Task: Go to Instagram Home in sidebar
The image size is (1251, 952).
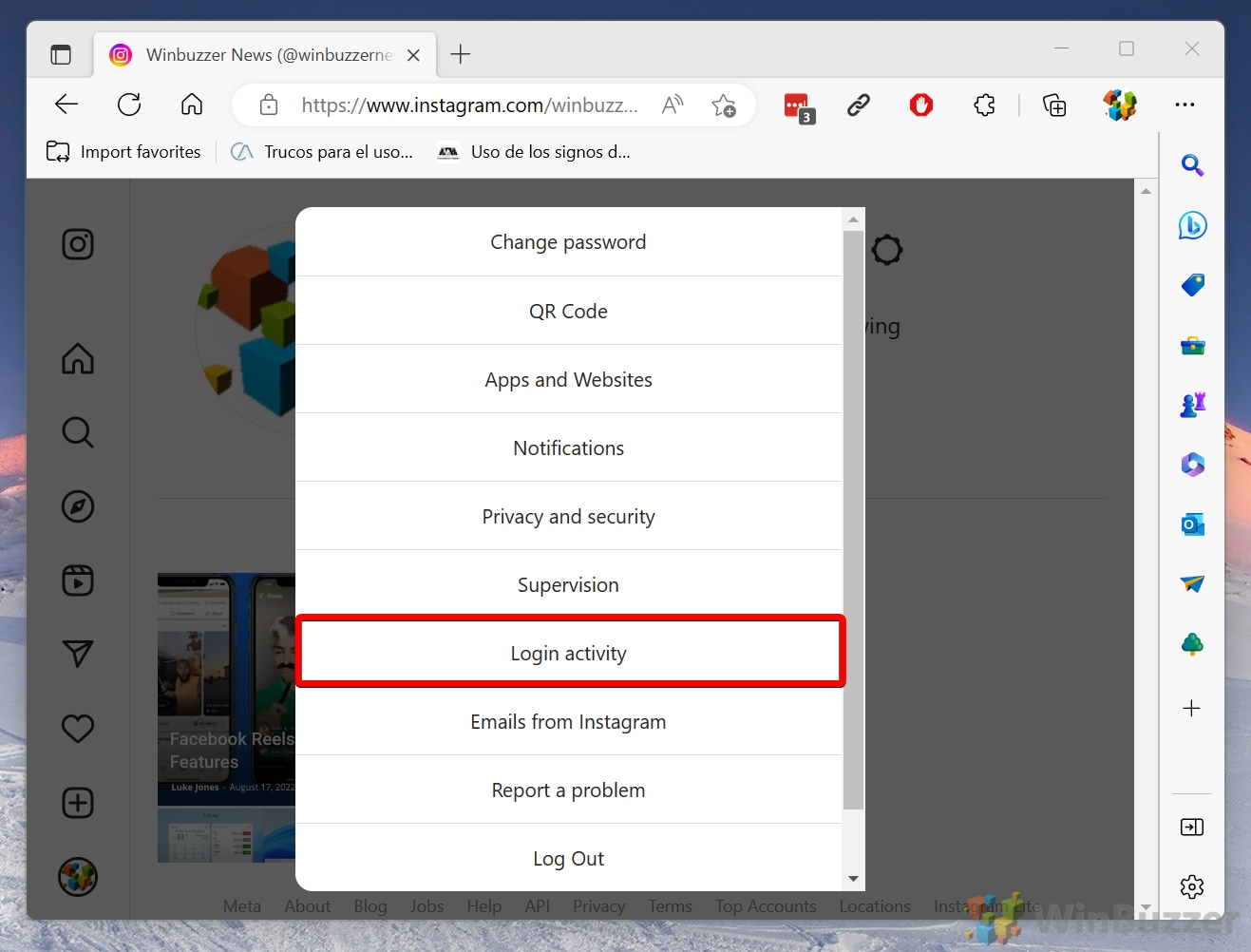Action: tap(78, 358)
